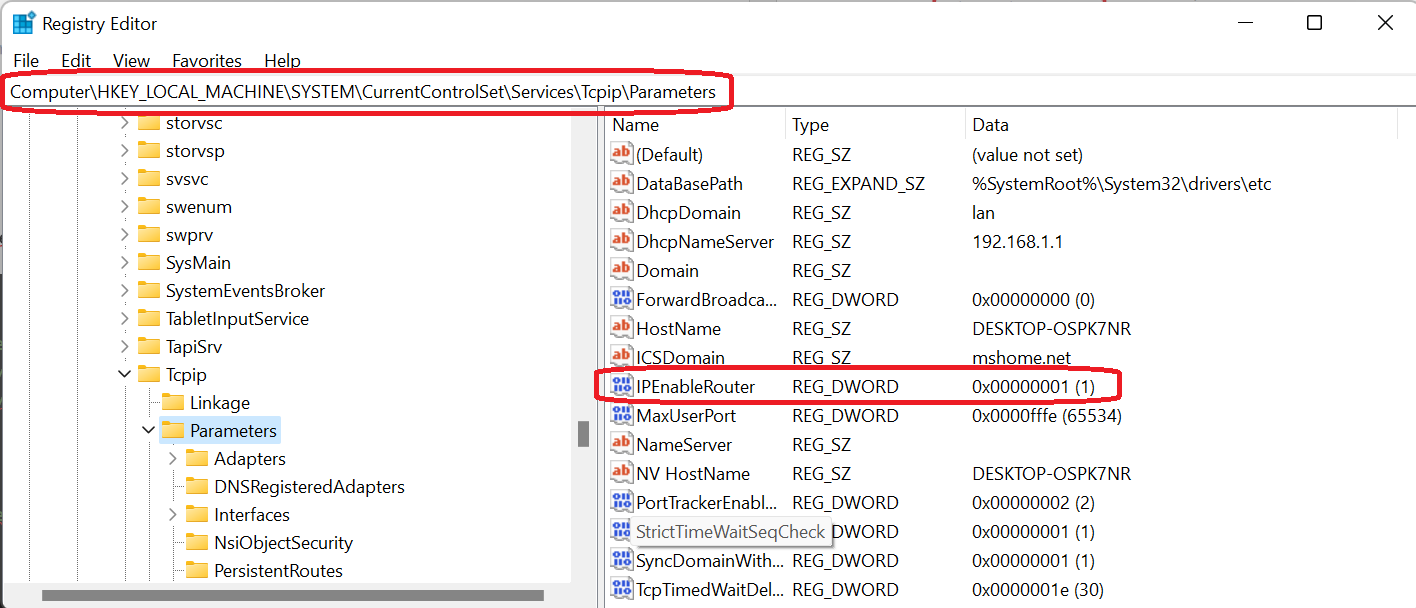Click the SyncDomainWith... DWORD icon
Screen dimensions: 1416x608
click(622, 561)
